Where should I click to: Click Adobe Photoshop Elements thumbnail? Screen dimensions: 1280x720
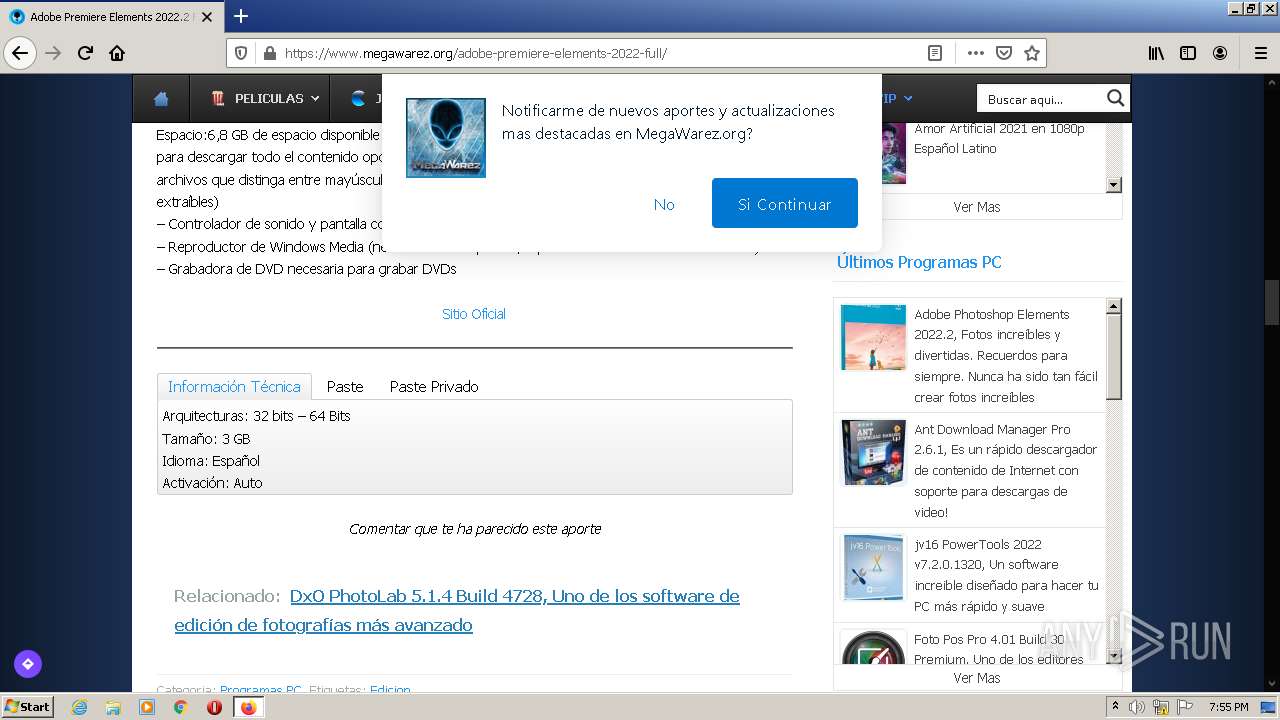873,338
